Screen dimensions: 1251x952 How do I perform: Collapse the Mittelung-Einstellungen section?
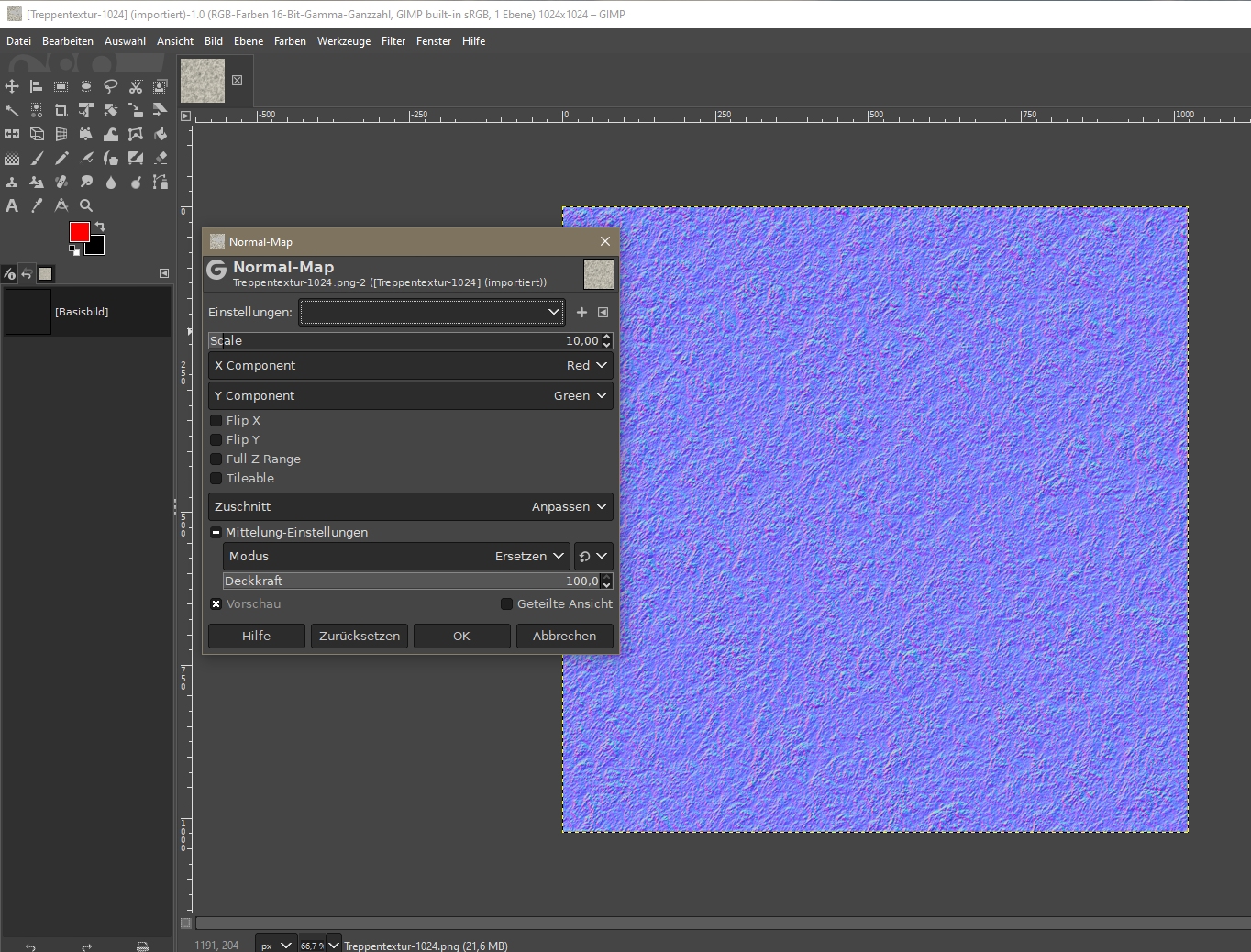click(216, 532)
